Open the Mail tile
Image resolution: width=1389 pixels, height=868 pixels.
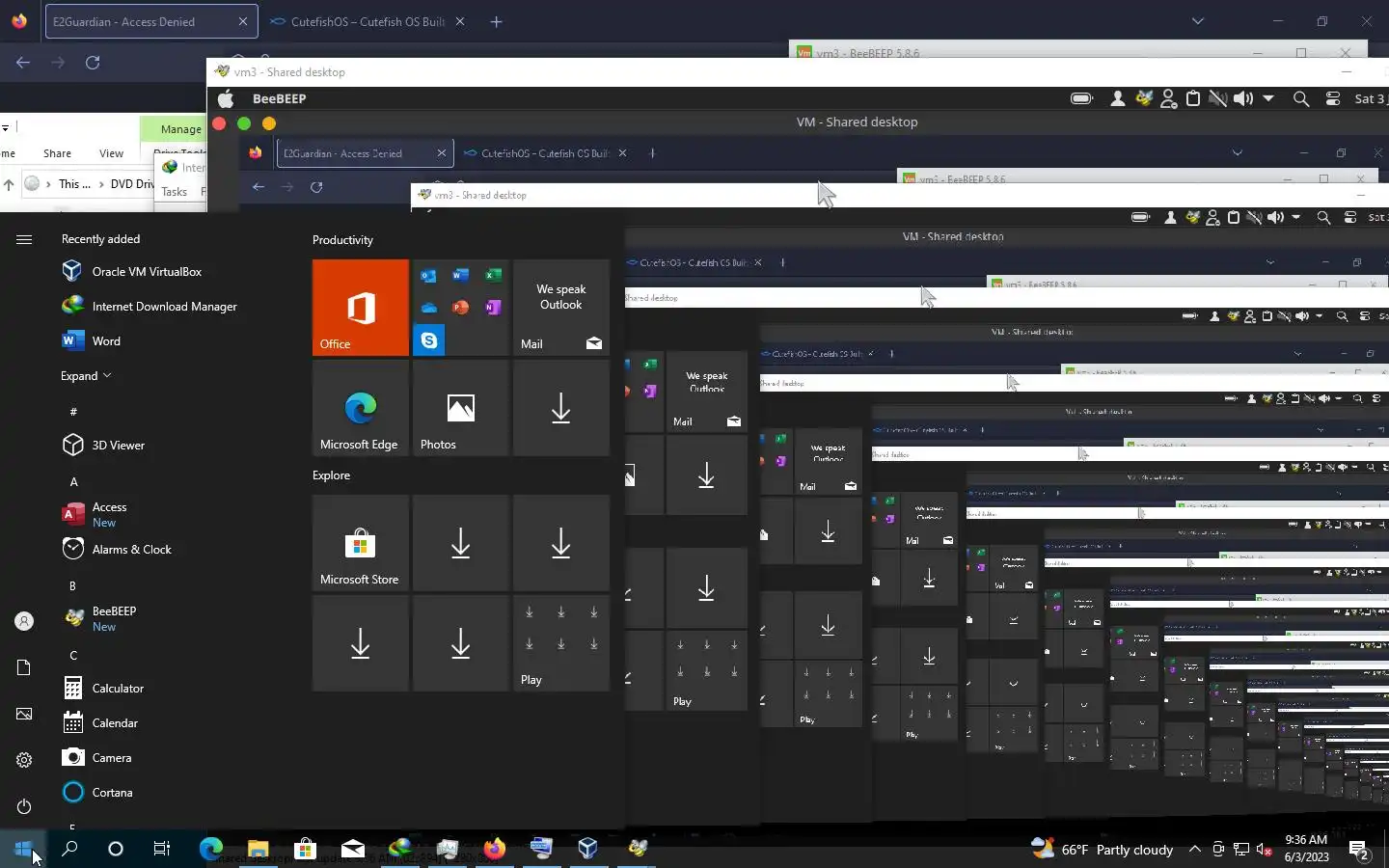tap(561, 308)
